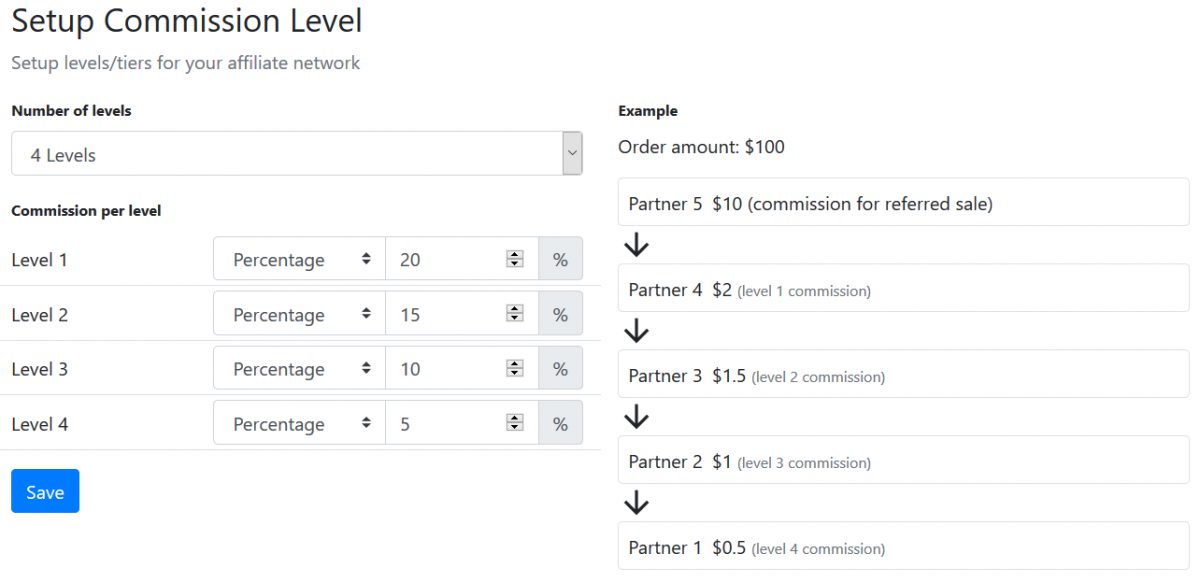Decrement the Level 2 commission value

point(515,319)
